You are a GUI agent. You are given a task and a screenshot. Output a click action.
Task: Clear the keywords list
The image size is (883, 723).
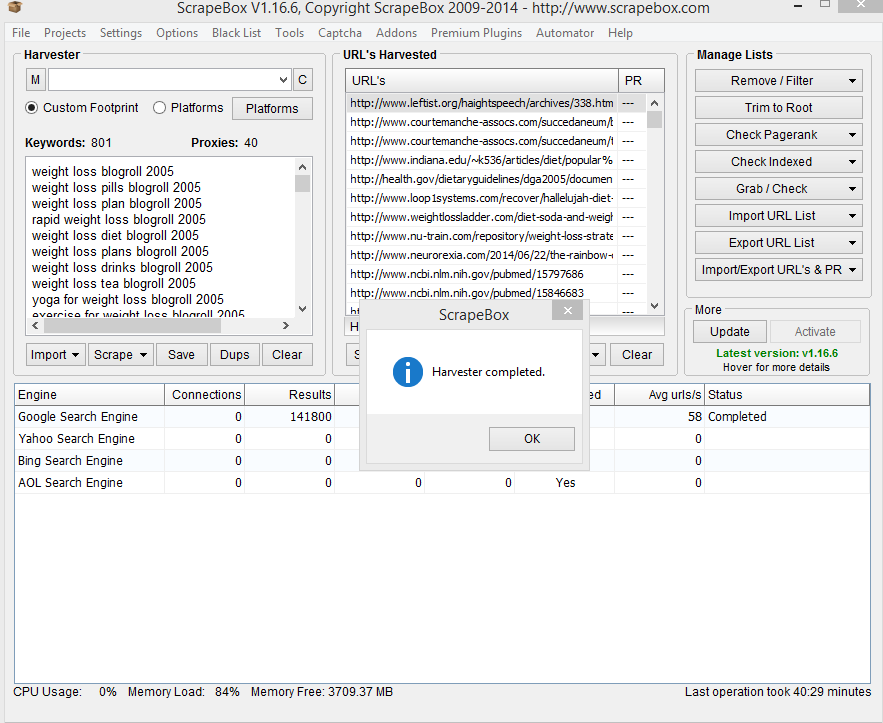[x=287, y=355]
